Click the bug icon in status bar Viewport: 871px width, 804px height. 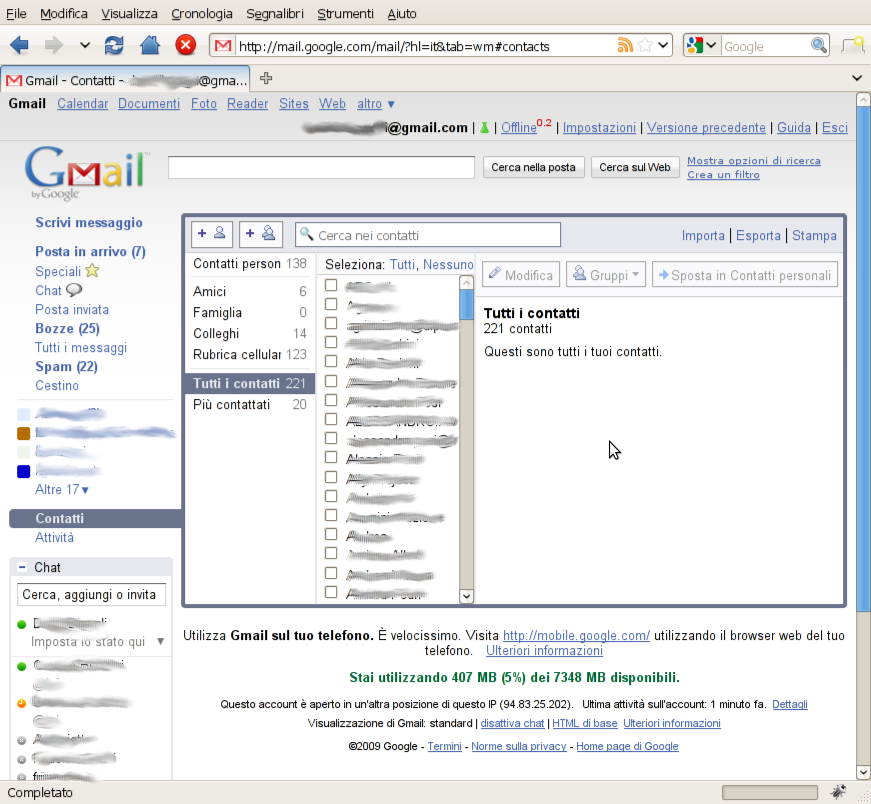[x=838, y=791]
